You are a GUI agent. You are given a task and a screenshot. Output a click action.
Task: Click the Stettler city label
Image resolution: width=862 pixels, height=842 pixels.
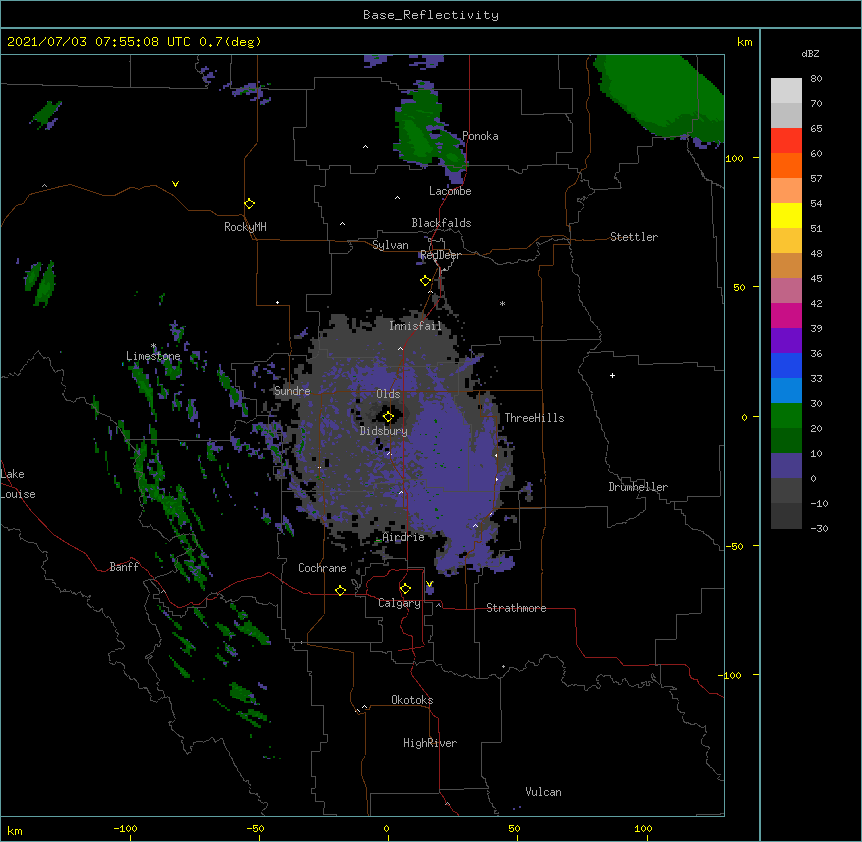click(634, 237)
